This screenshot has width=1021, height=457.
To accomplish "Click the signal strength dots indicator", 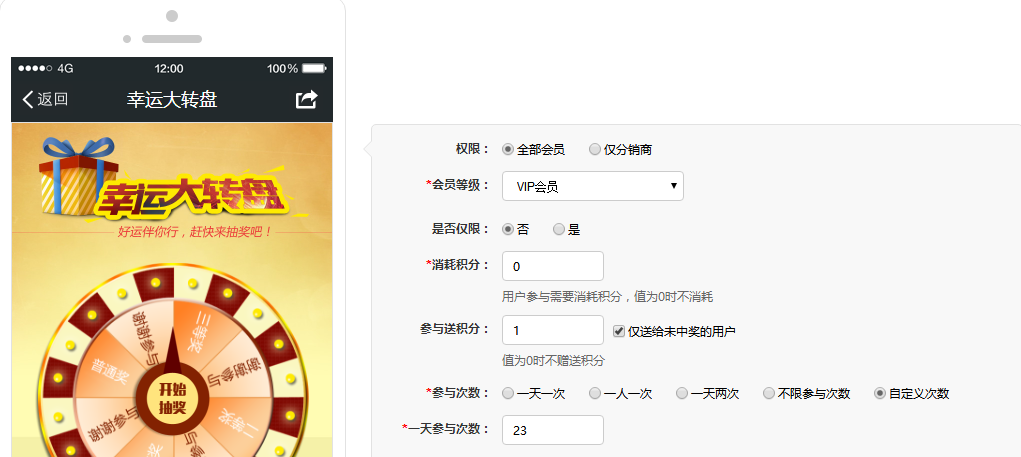I will pyautogui.click(x=35, y=68).
